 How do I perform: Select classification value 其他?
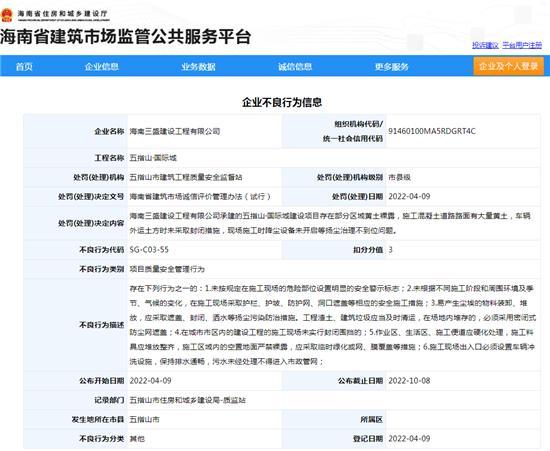pyautogui.click(x=137, y=438)
